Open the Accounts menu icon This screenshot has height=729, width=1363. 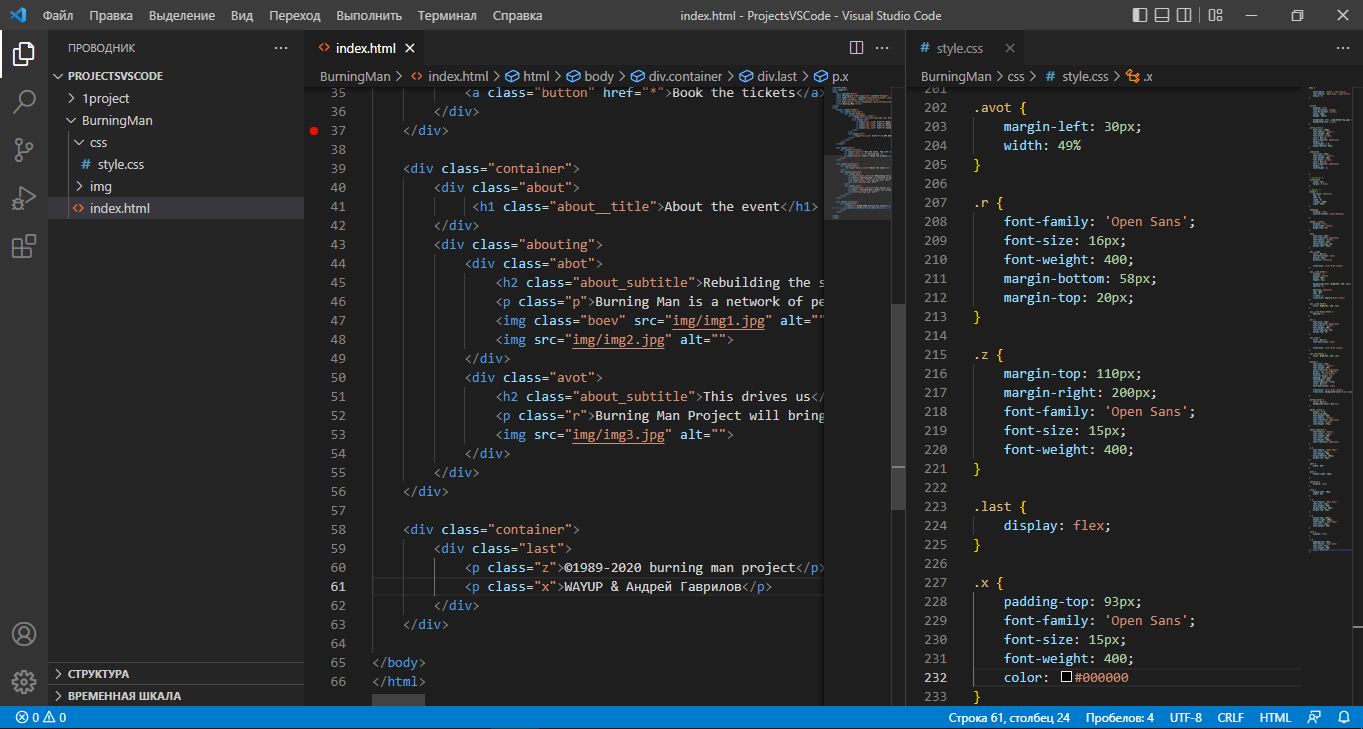[24, 634]
